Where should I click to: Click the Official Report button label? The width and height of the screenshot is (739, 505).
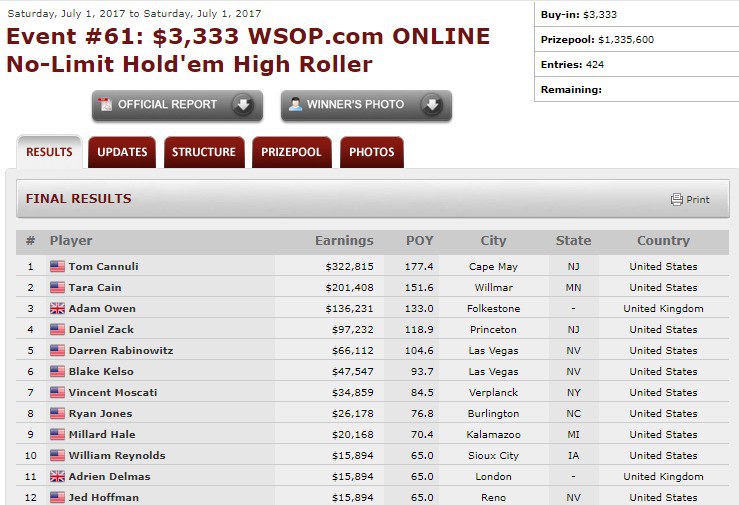167,104
